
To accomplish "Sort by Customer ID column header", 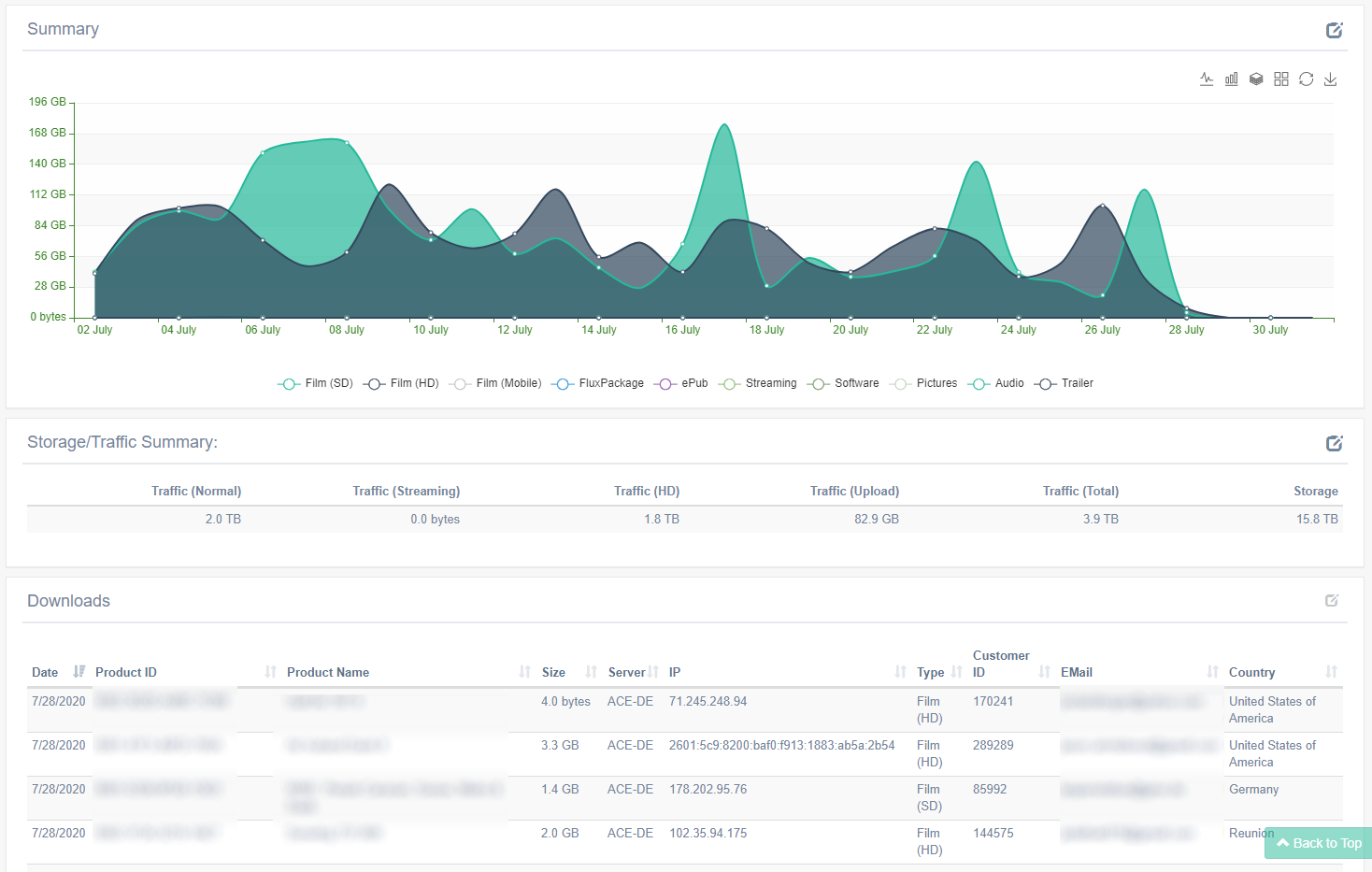I will [1000, 664].
